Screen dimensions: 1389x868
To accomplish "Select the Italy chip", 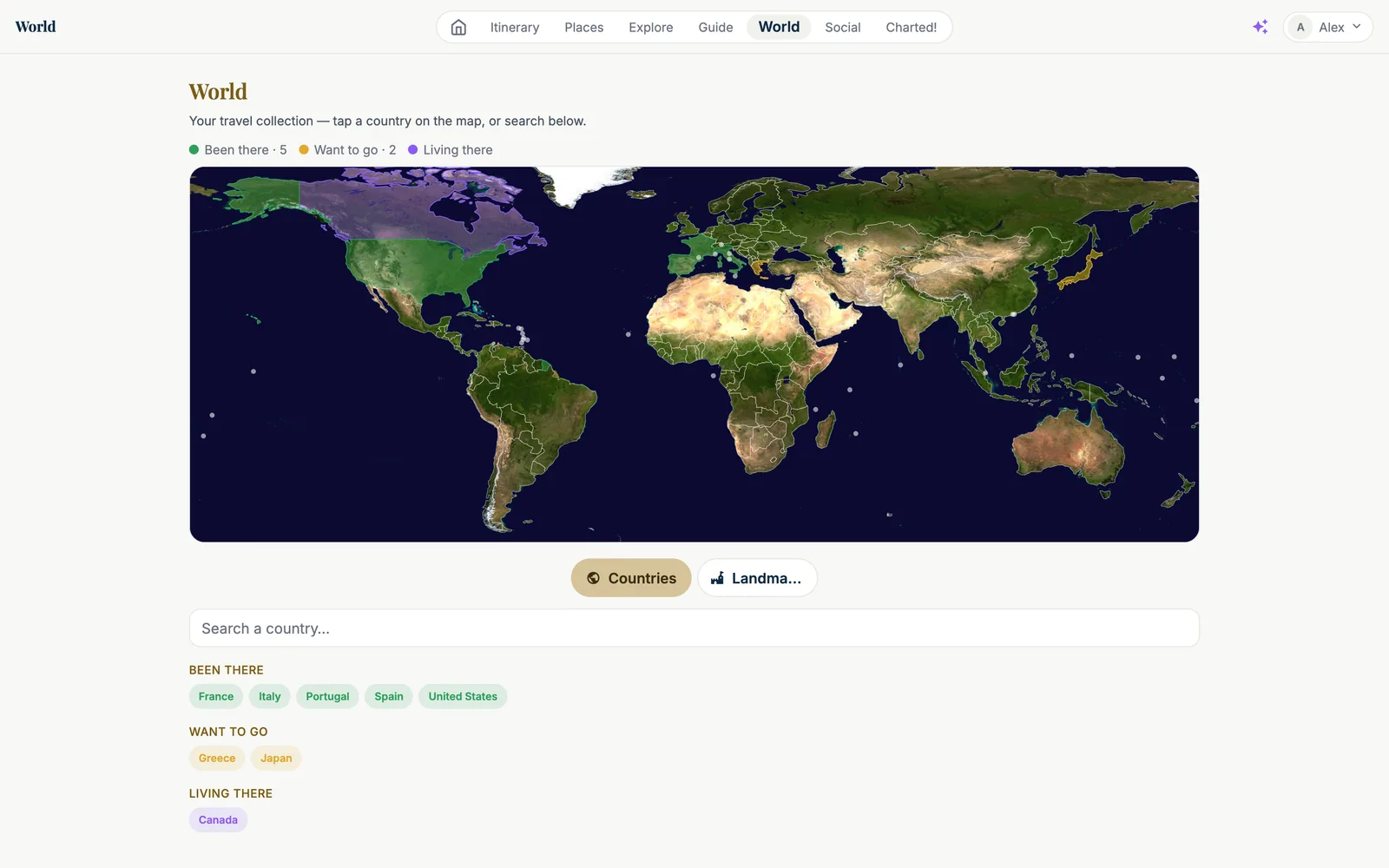I will 270,696.
